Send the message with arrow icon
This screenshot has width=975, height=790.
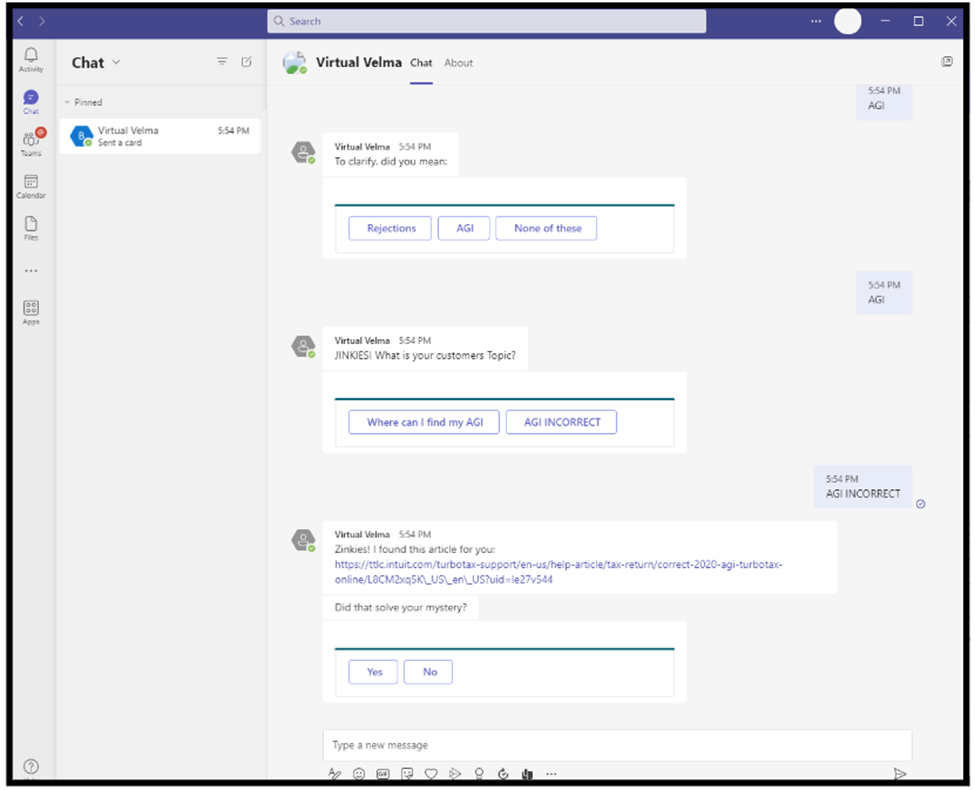point(899,774)
